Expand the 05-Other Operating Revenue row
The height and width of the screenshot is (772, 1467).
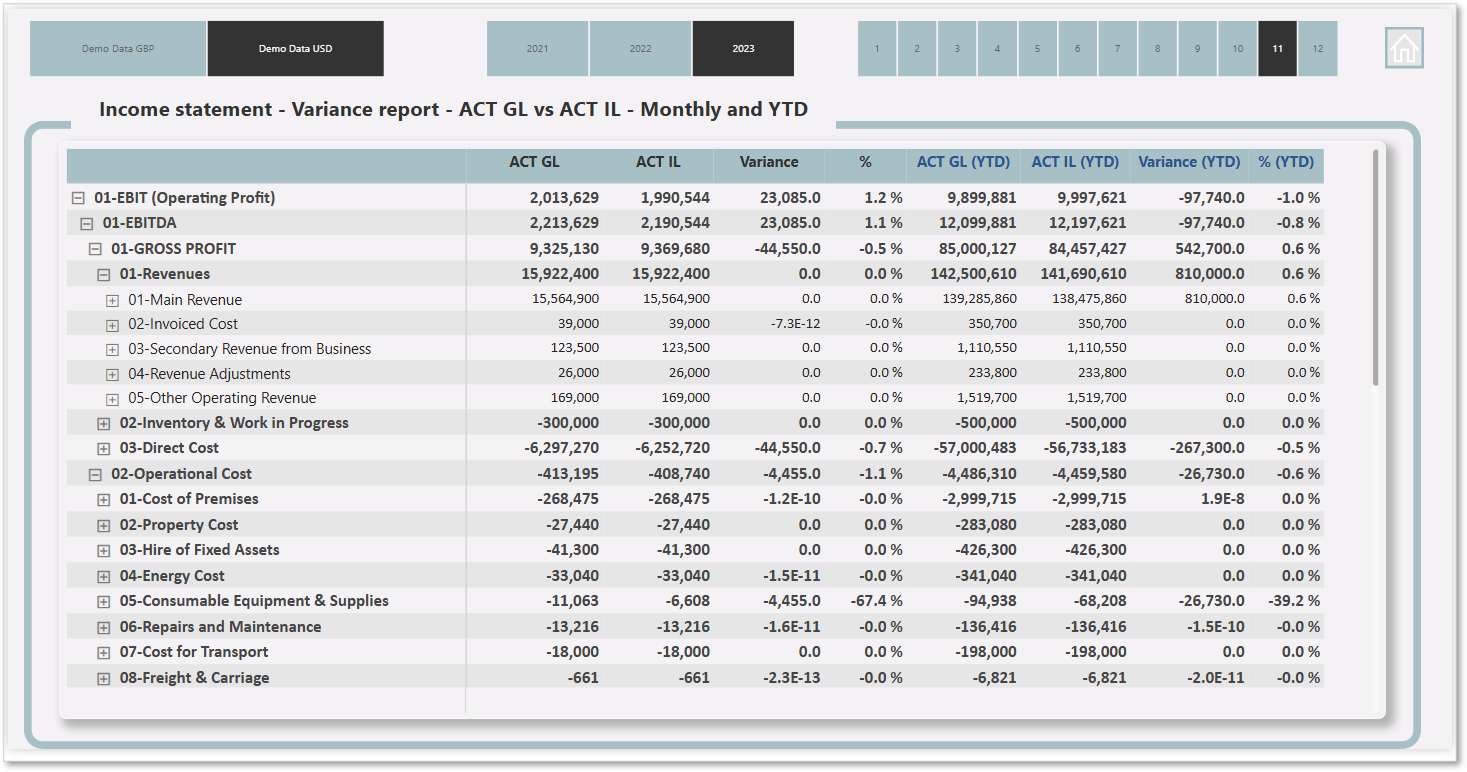click(x=112, y=398)
